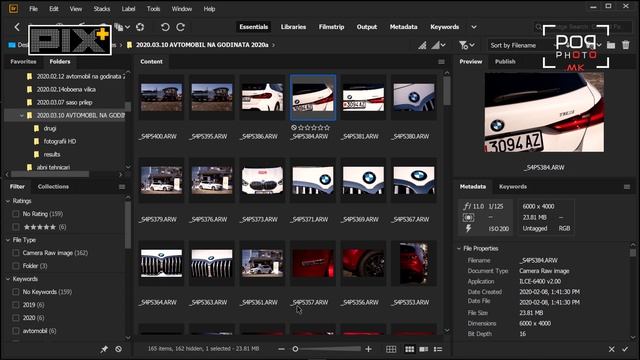Viewport: 640px width, 360px height.
Task: Switch to the Publish tab
Action: 505,62
